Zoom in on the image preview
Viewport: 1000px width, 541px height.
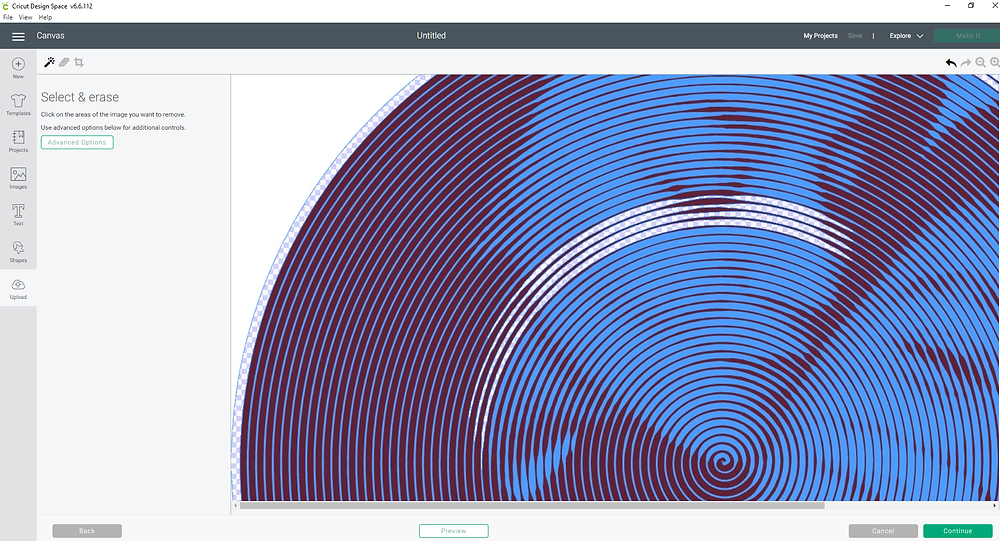click(x=995, y=63)
